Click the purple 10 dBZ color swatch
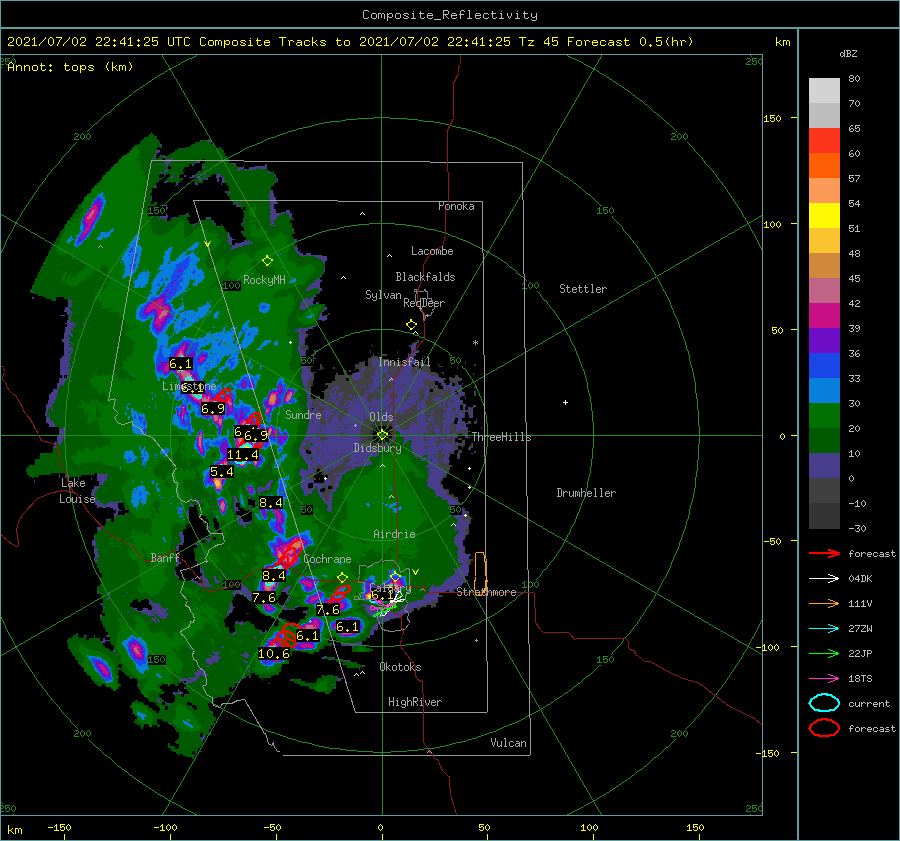 coord(824,466)
